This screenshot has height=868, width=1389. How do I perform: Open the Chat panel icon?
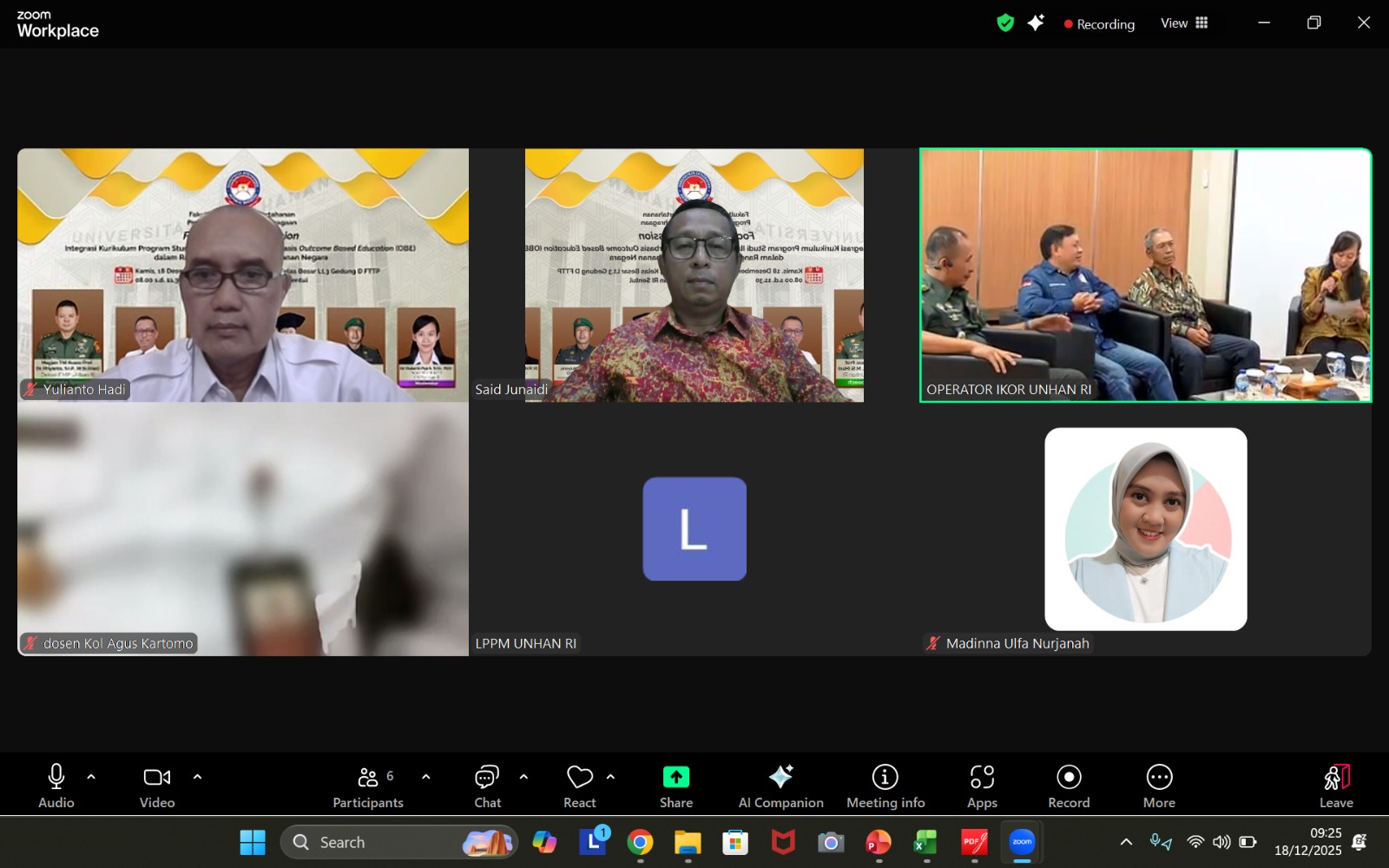click(x=487, y=777)
